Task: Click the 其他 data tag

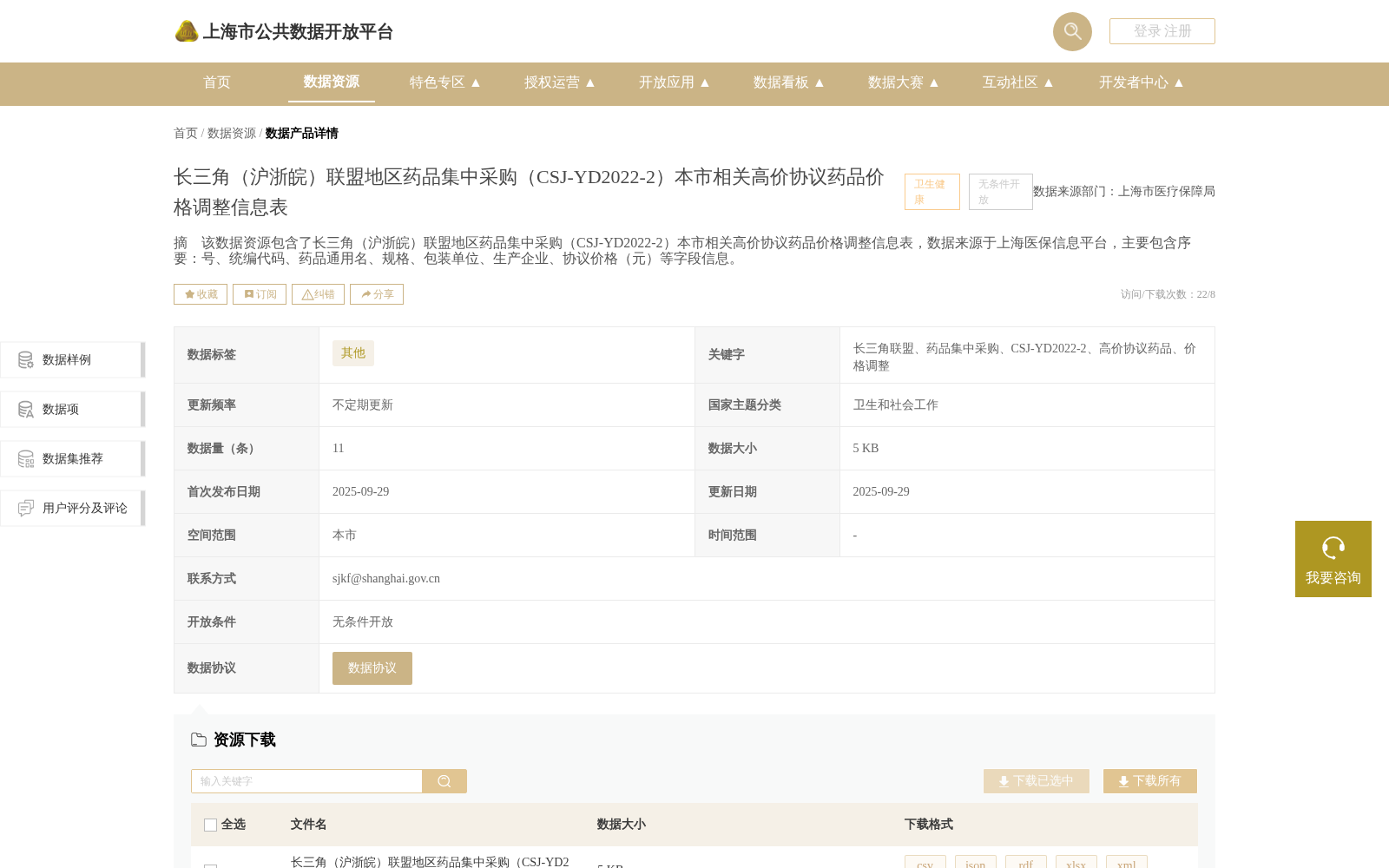Action: click(x=353, y=353)
